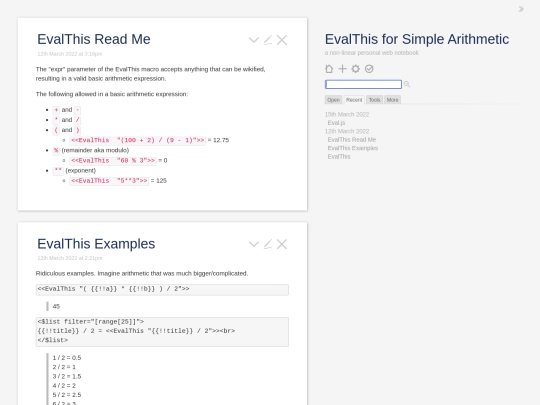Click the EvalThis for Simple Arithmetic site title
Viewport: 540px width, 405px height.
[x=417, y=39]
